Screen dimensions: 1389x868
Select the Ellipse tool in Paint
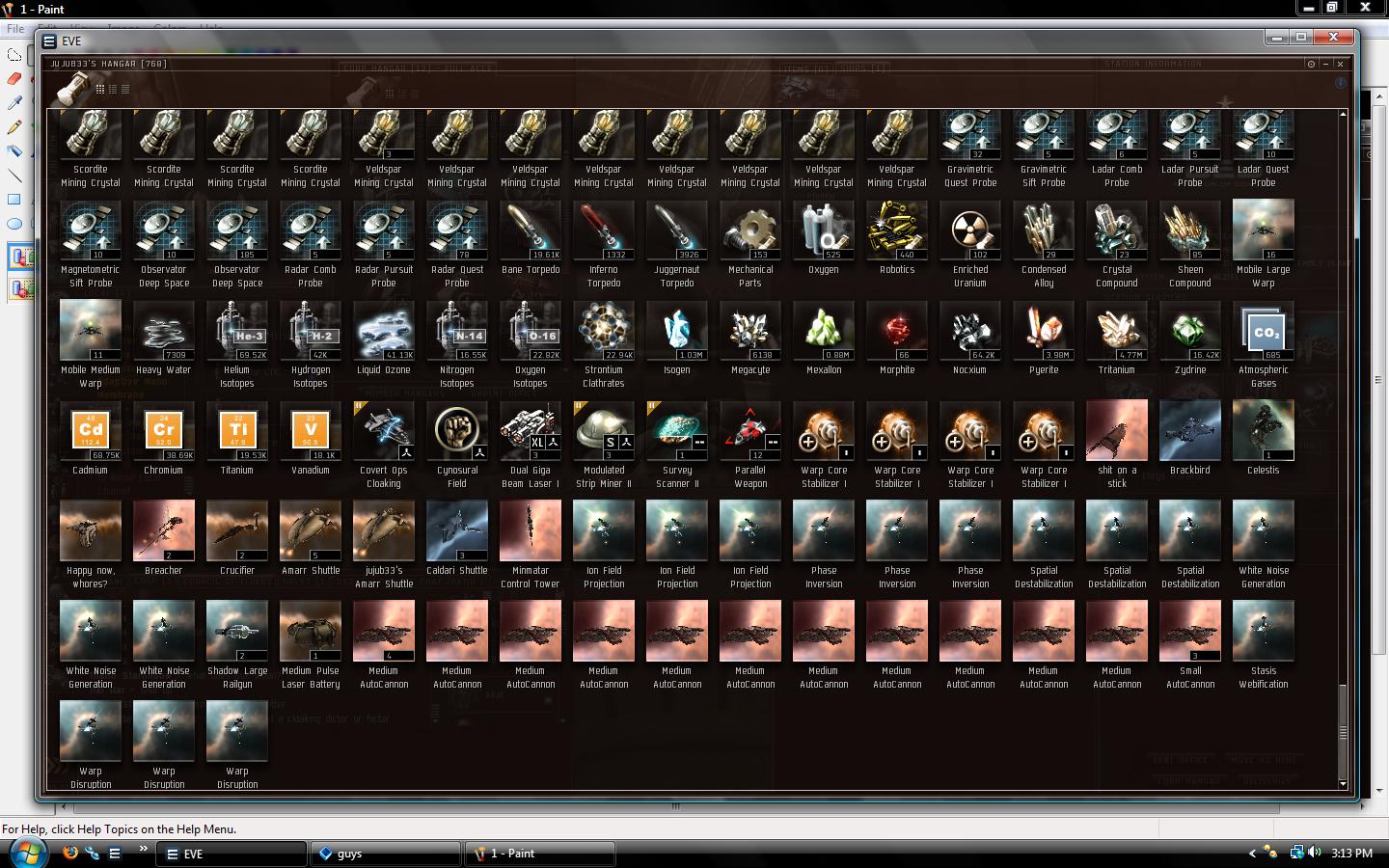tap(14, 224)
